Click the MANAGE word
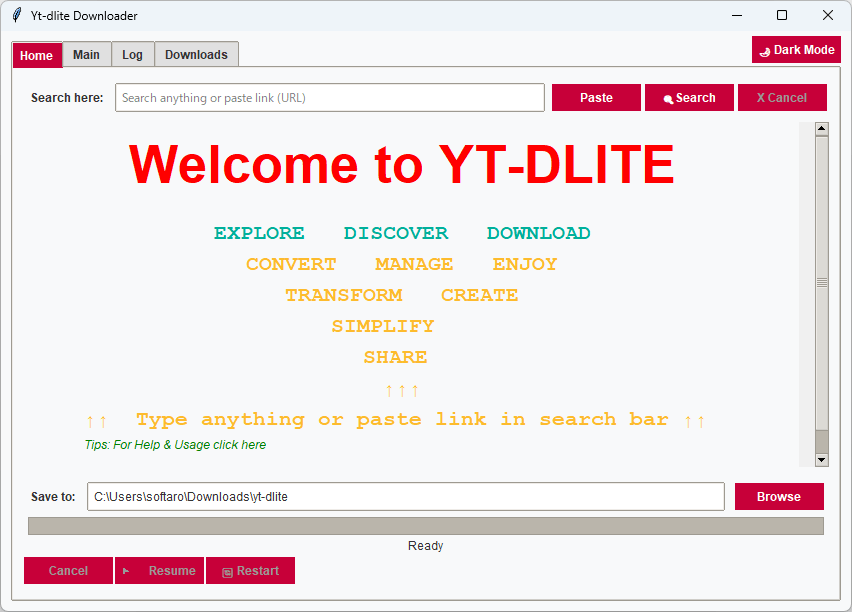 [x=414, y=264]
